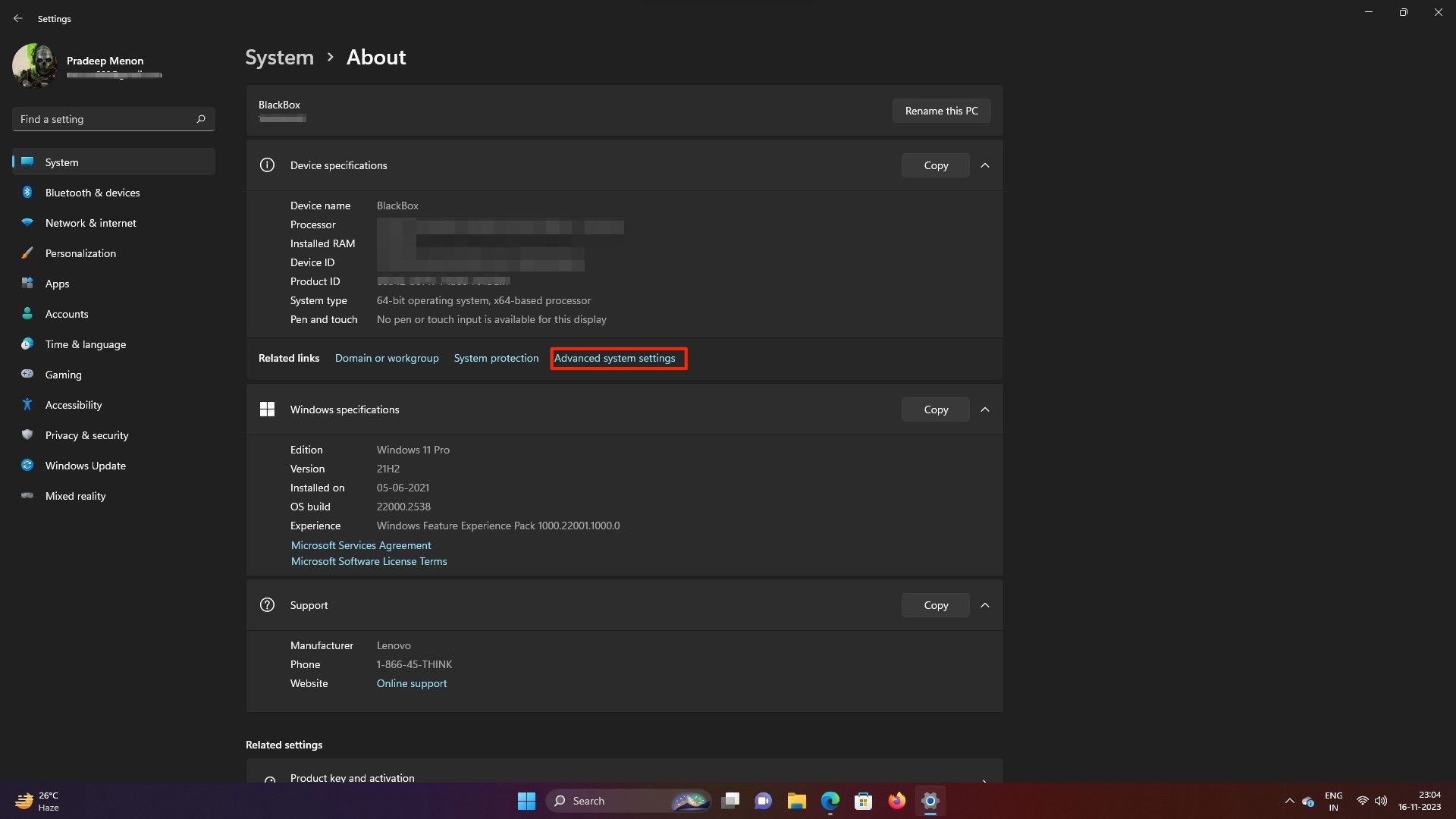This screenshot has height=819, width=1456.
Task: Collapse the Device specifications section
Action: (985, 165)
